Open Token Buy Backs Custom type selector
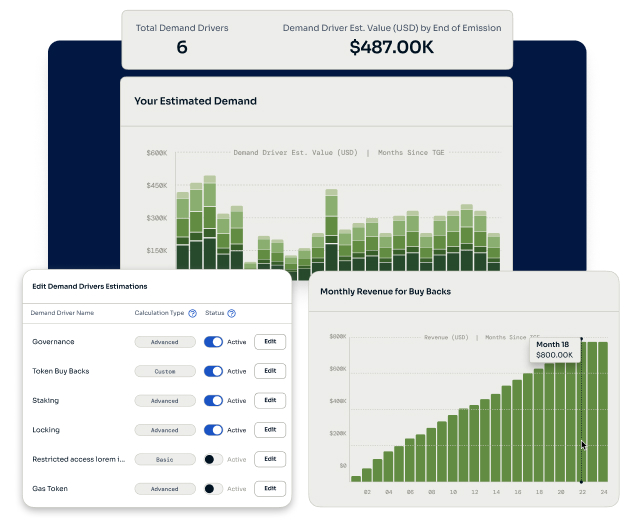636x522 pixels. pyautogui.click(x=165, y=371)
